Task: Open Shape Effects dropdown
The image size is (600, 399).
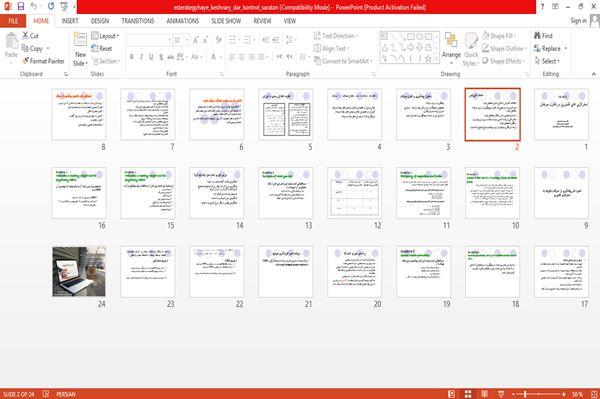Action: pos(504,61)
